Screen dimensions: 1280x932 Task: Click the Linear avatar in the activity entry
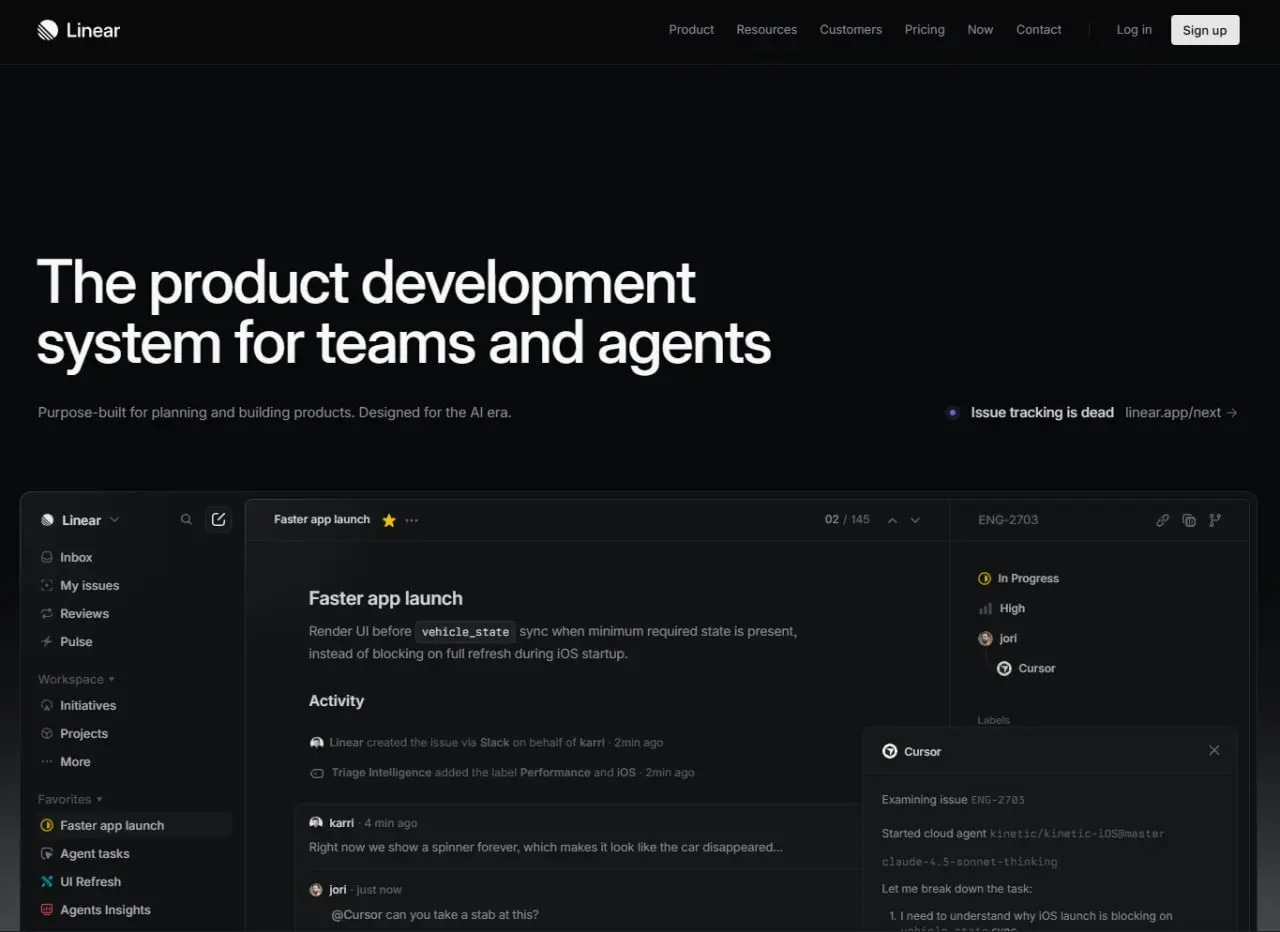[x=317, y=742]
